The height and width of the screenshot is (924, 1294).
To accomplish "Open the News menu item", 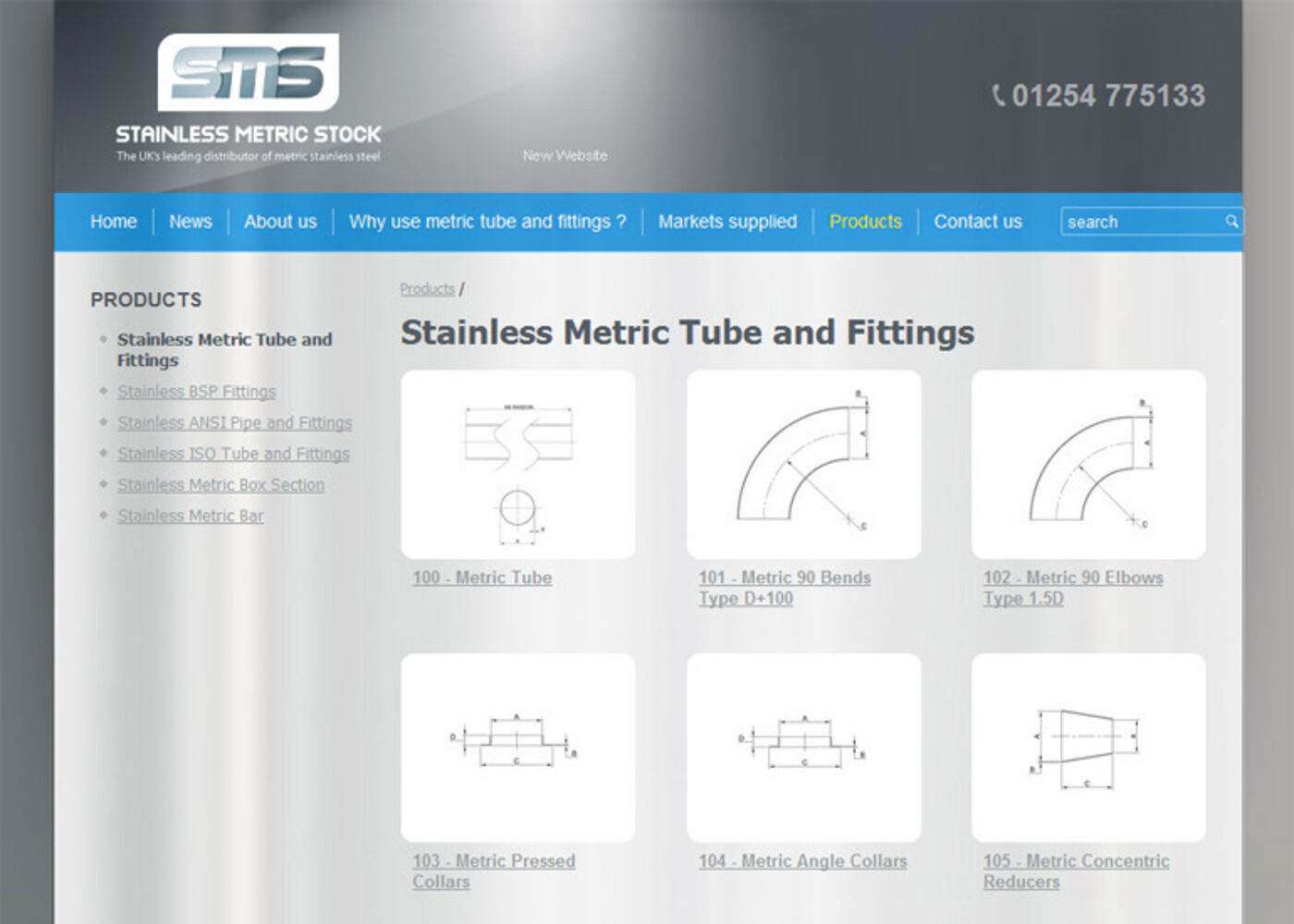I will (x=190, y=222).
